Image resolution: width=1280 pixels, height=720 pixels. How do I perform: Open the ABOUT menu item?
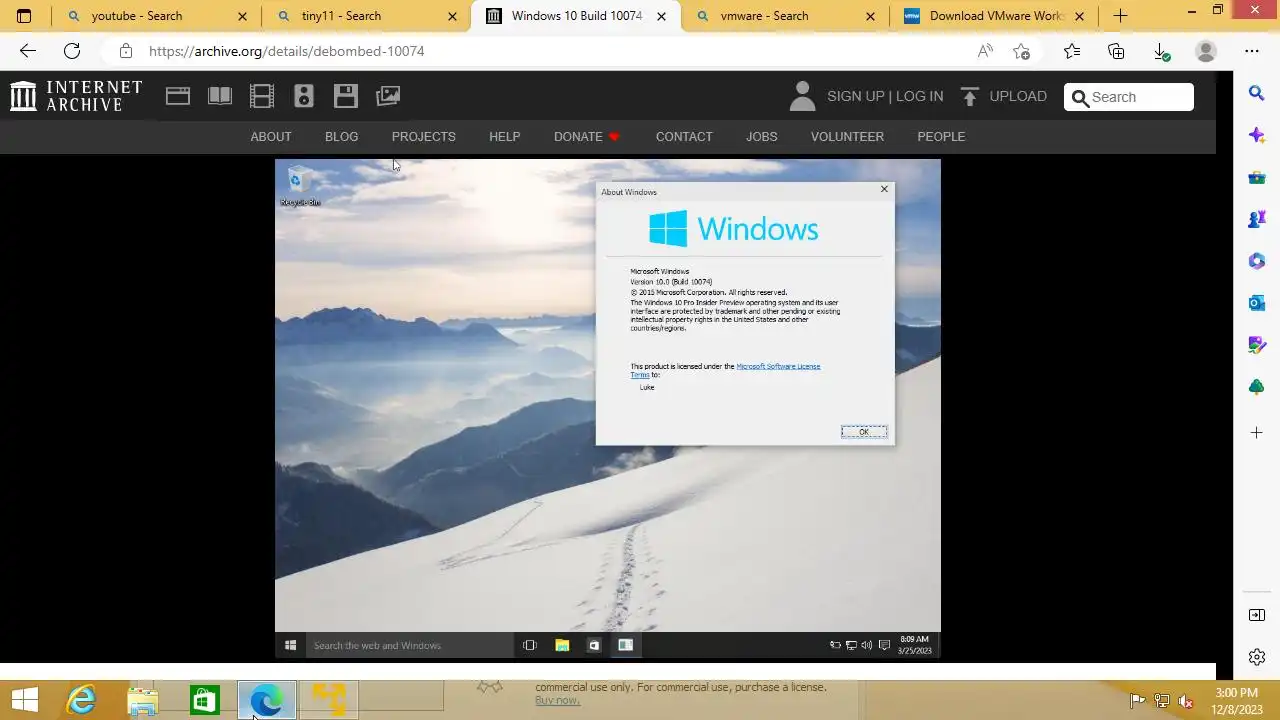[271, 137]
